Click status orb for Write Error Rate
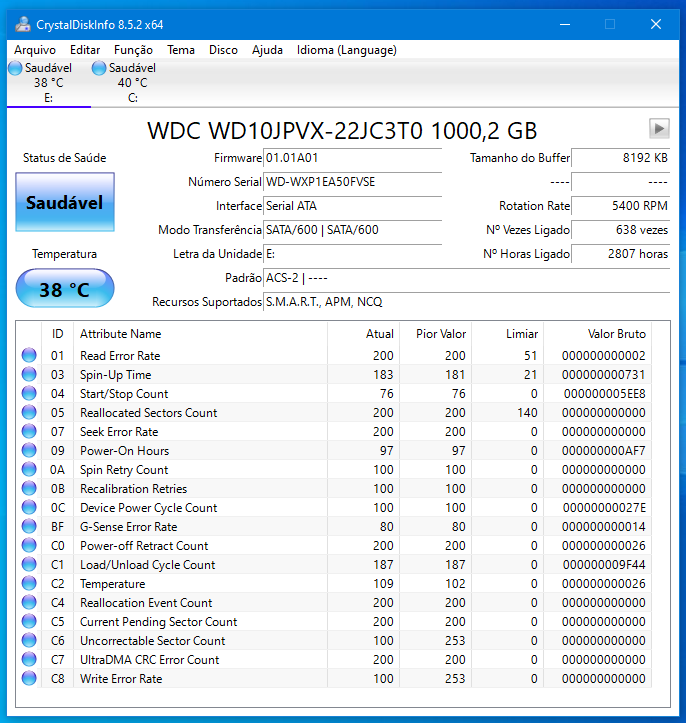 pyautogui.click(x=29, y=678)
